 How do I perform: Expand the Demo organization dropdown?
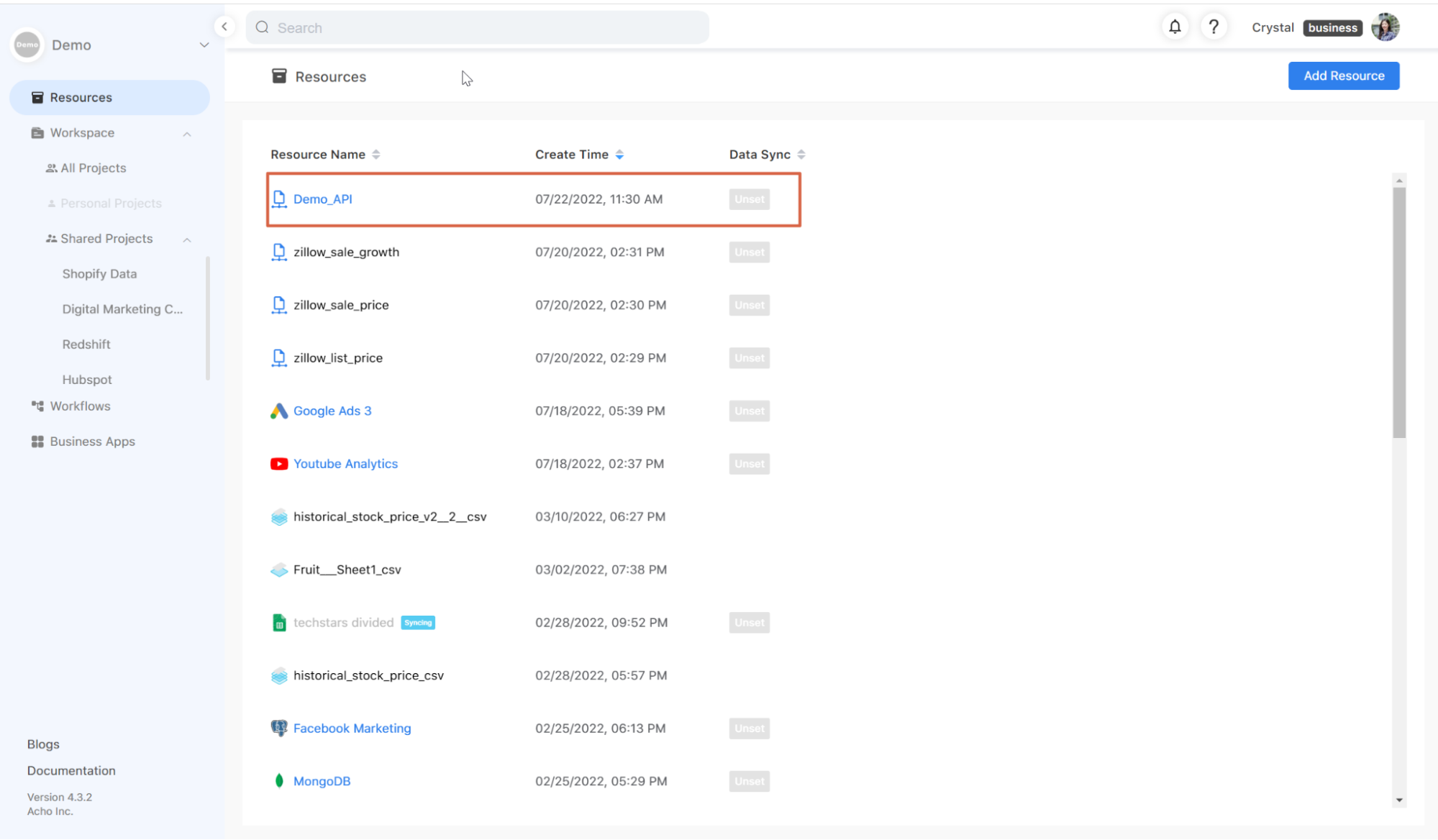[204, 45]
